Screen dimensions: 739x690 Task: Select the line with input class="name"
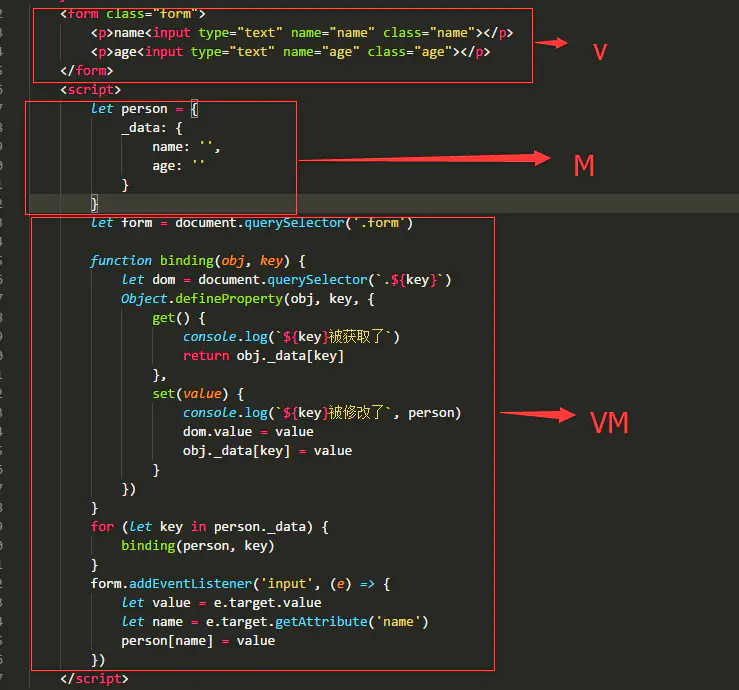pyautogui.click(x=302, y=33)
